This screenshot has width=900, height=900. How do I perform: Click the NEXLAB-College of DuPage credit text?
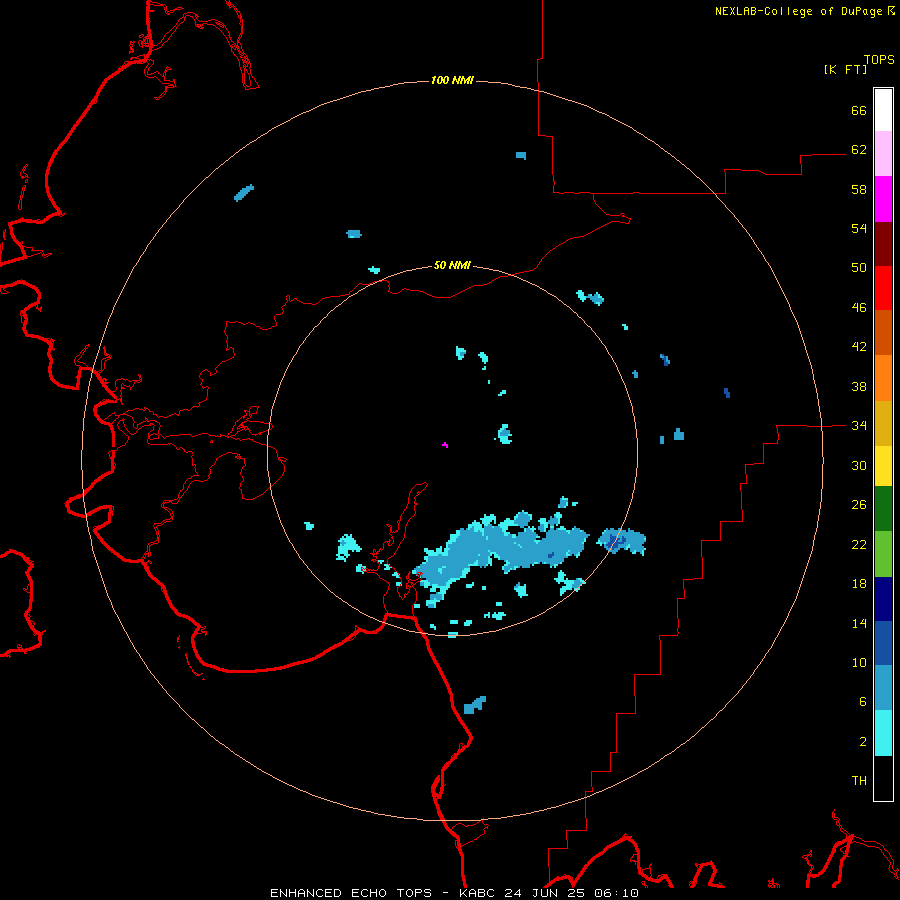tap(798, 11)
